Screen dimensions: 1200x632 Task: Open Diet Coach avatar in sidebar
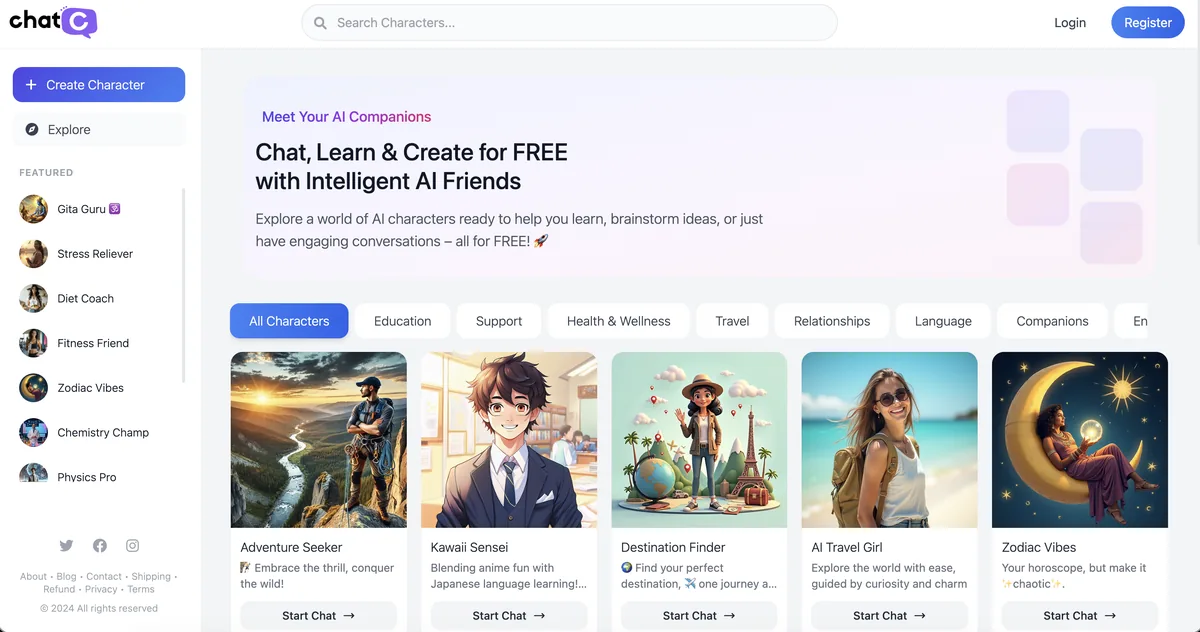(x=33, y=298)
